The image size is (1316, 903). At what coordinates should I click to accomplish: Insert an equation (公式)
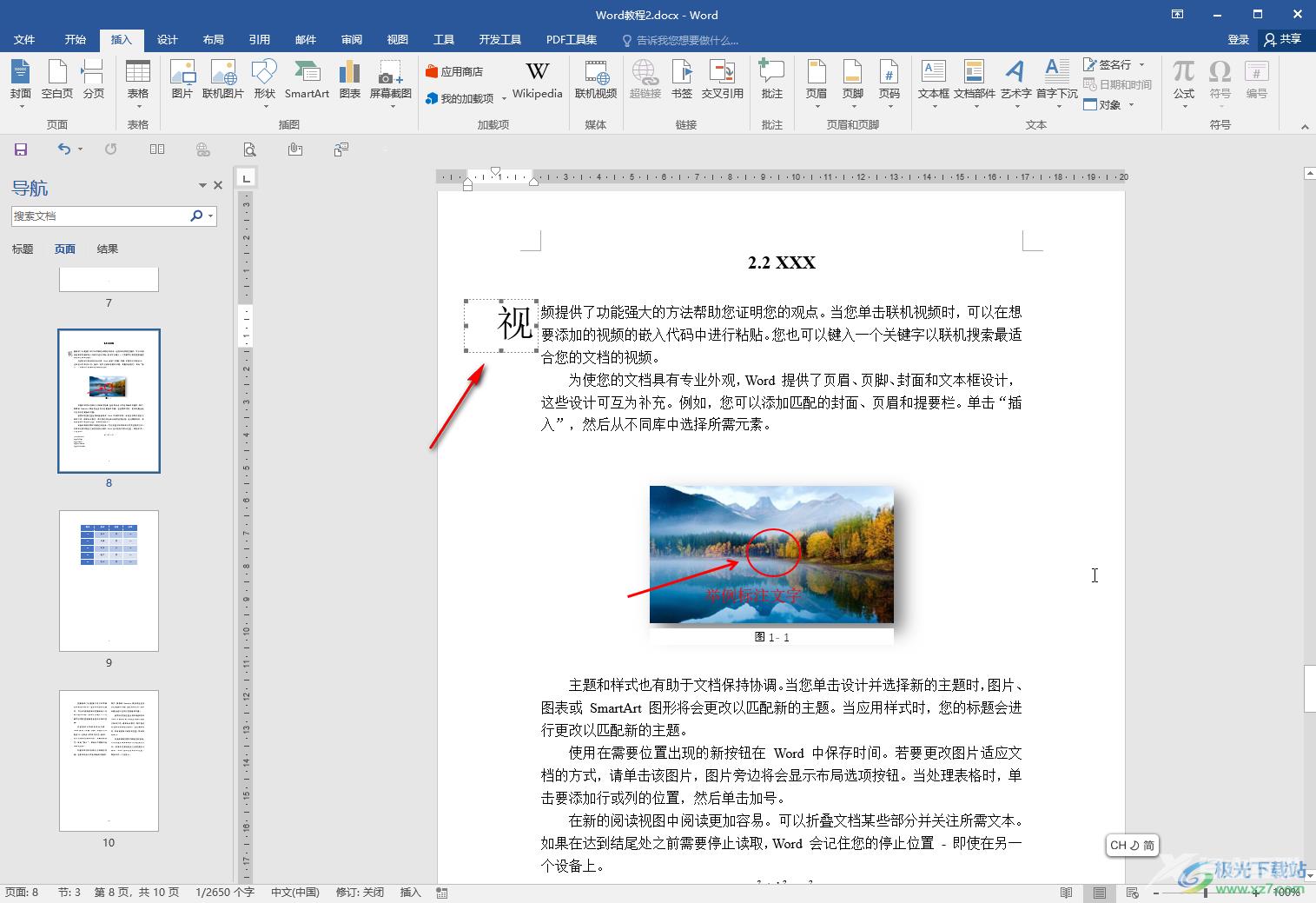pos(1184,83)
